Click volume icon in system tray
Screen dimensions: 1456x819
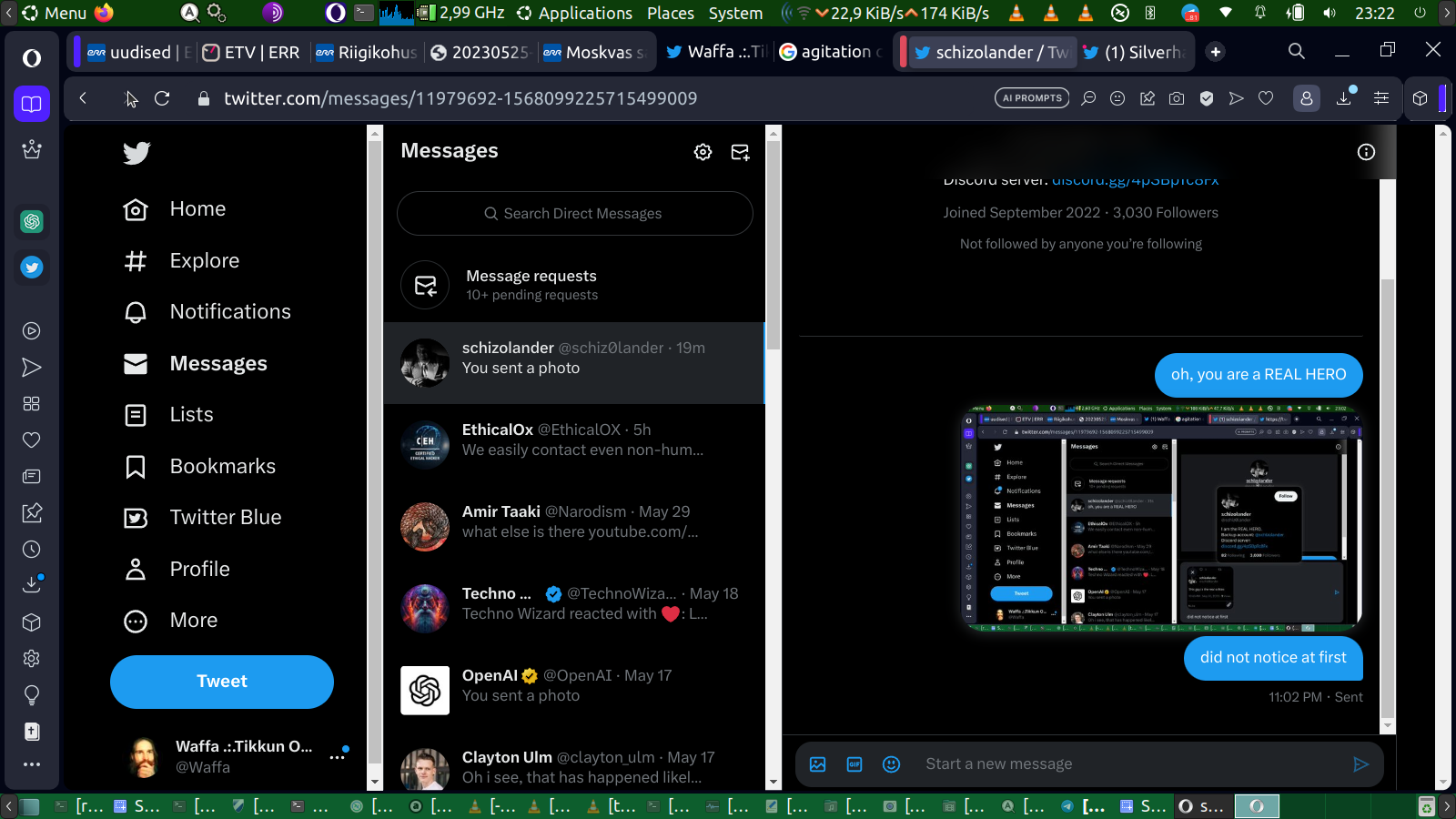1330,13
